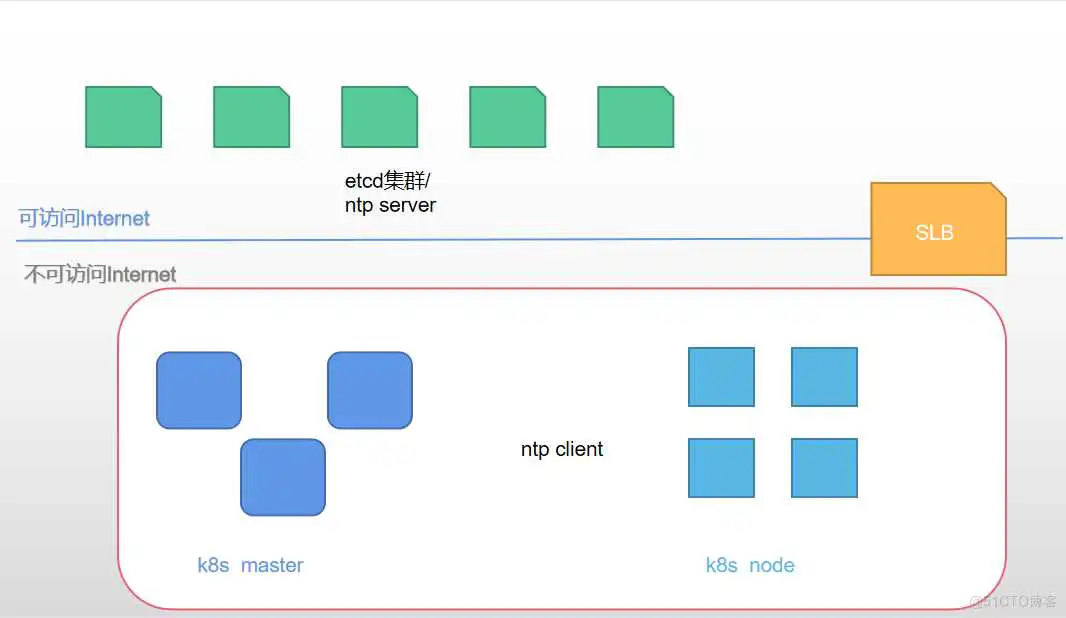
Task: Click the lowest blue k8s master box
Action: pos(283,477)
